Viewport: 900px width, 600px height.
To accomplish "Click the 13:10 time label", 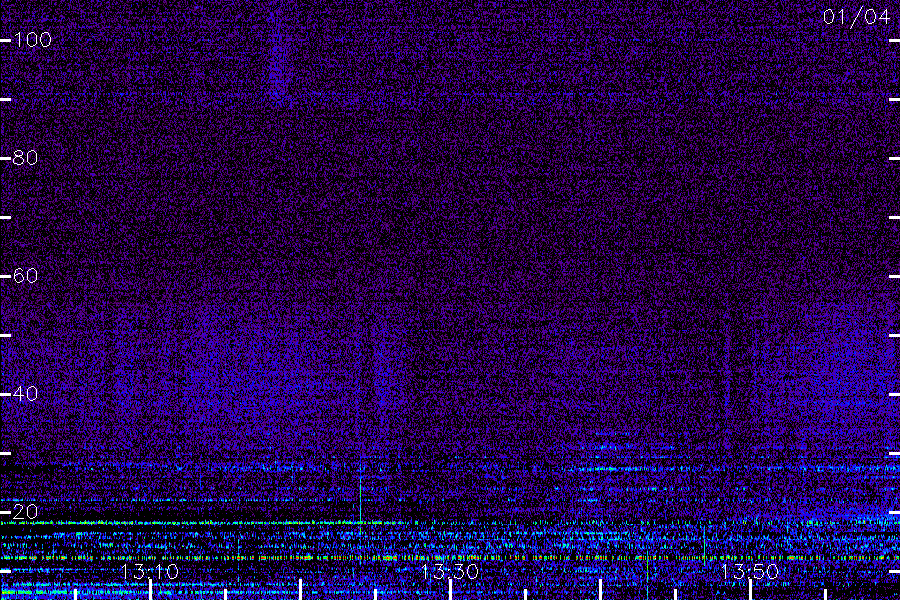I will [149, 571].
